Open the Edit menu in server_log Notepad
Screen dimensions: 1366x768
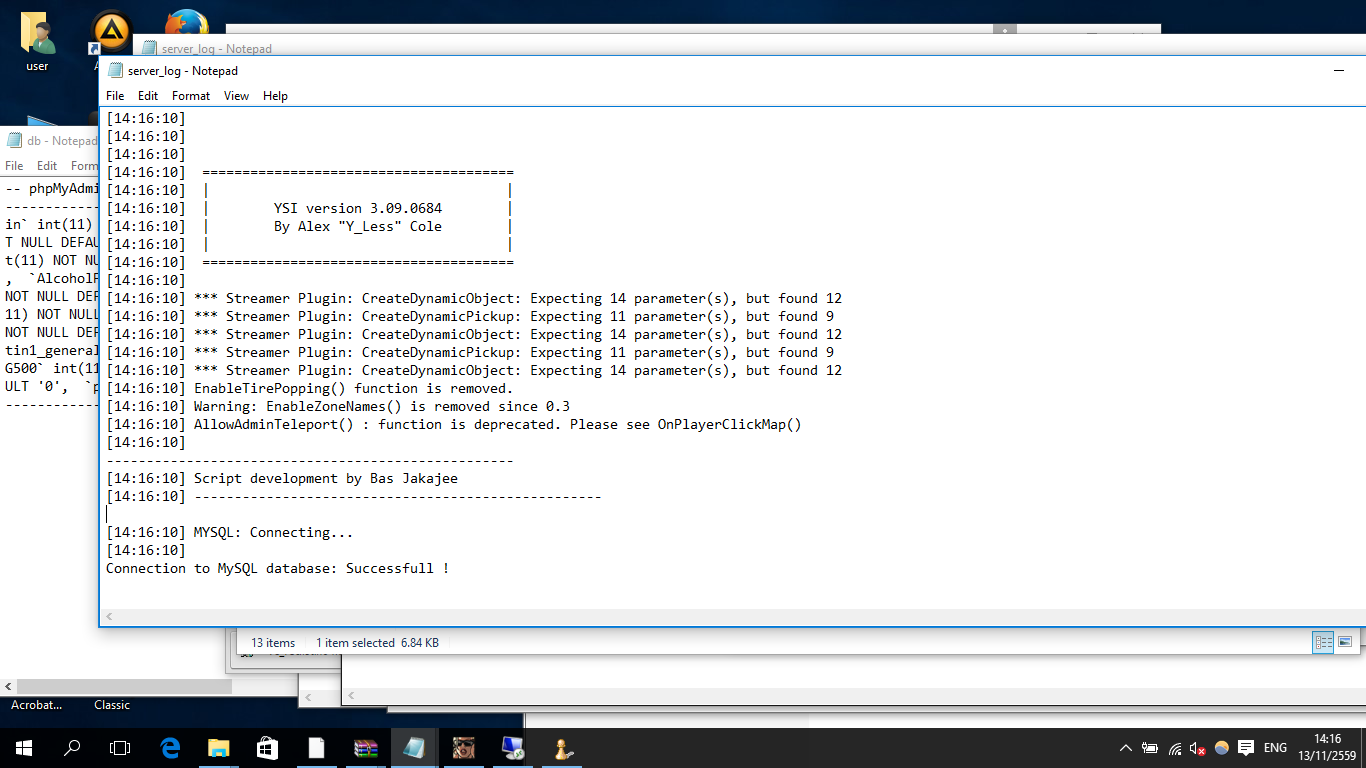point(148,96)
